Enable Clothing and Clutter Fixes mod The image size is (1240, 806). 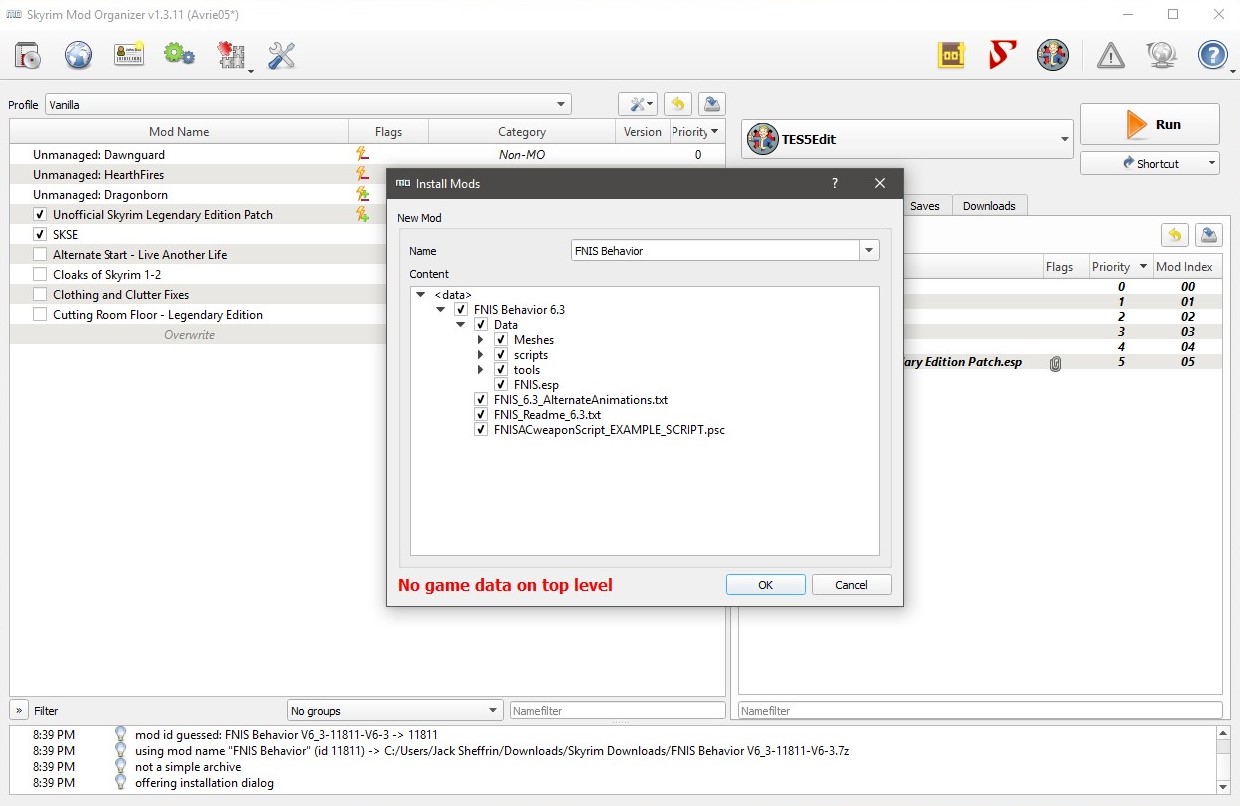[x=40, y=295]
